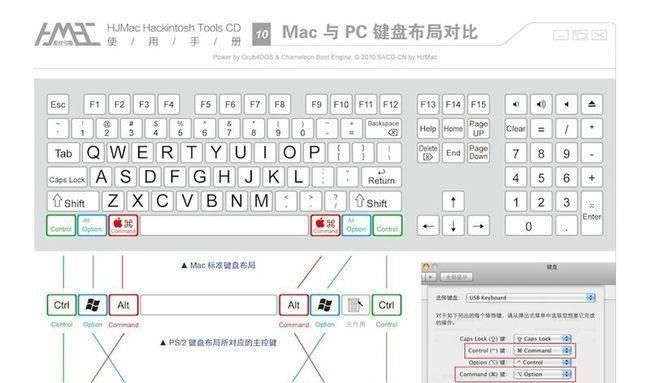Click the PS/2 row space bar
The height and width of the screenshot is (383, 650).
click(209, 305)
